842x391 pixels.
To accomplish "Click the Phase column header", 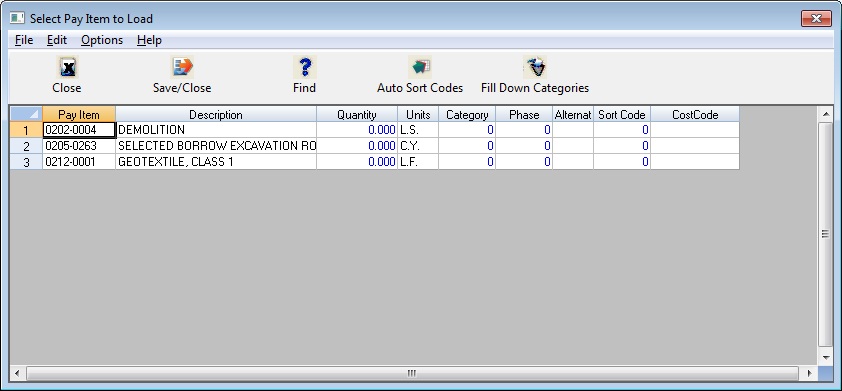I will pyautogui.click(x=524, y=114).
